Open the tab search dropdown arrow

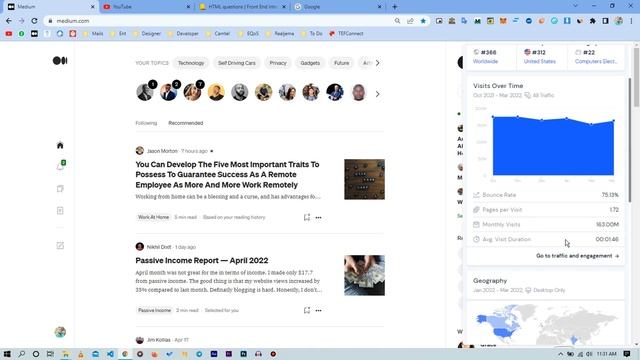[575, 6]
